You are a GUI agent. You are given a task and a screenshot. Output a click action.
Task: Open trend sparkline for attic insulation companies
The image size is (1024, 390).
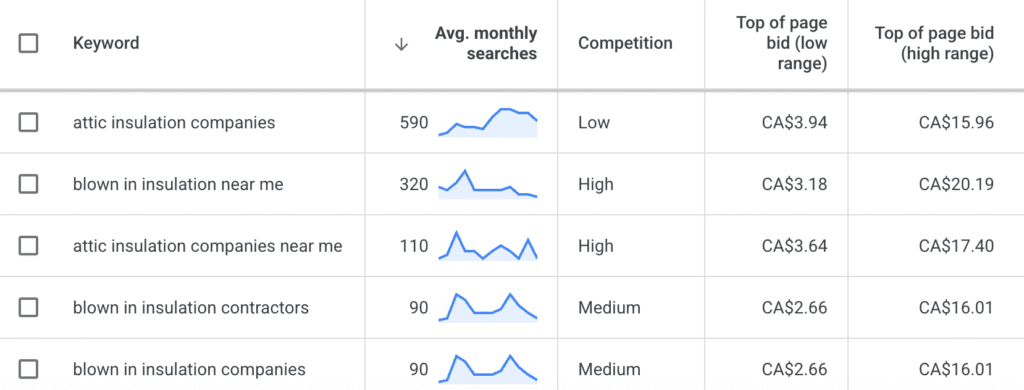(488, 123)
